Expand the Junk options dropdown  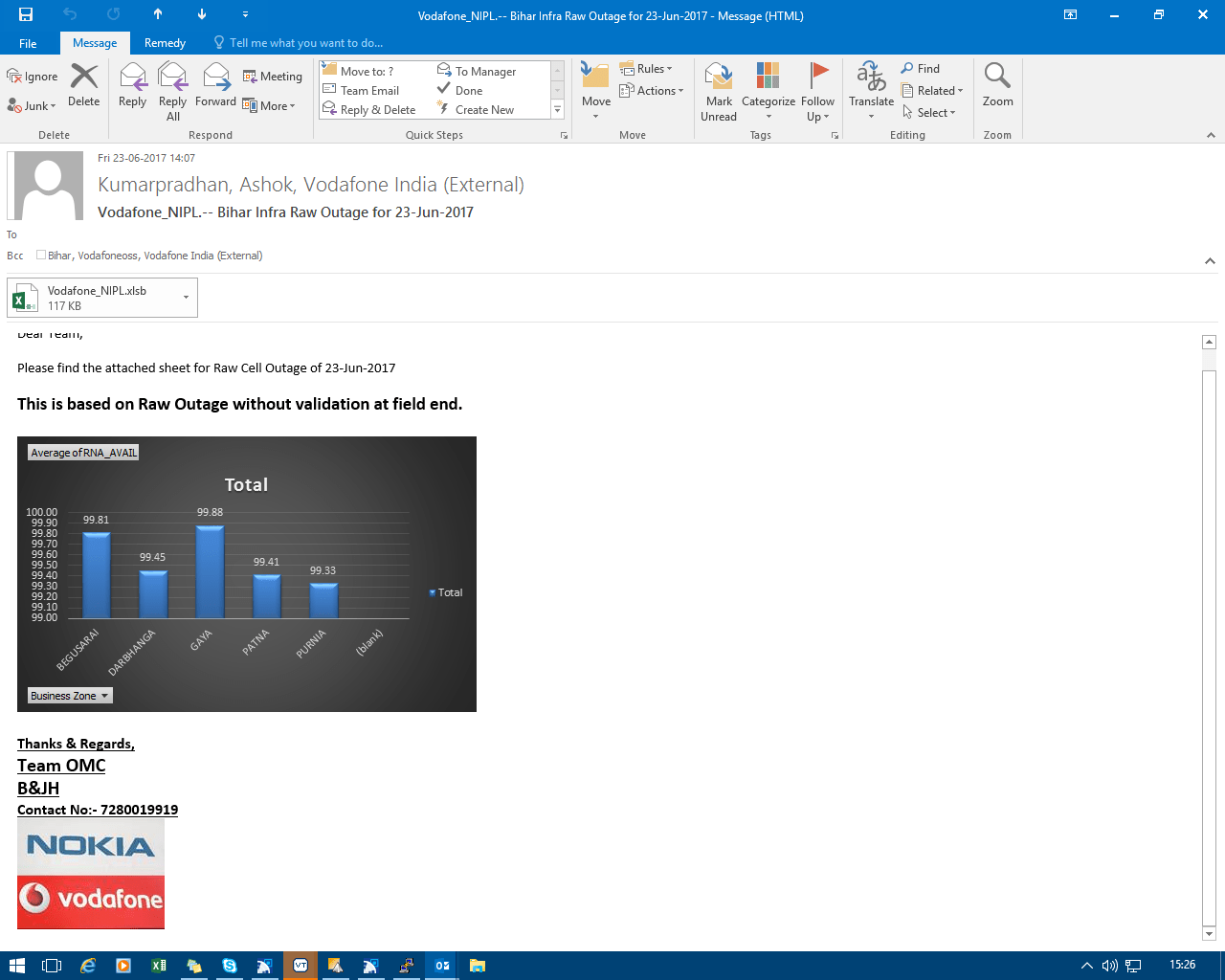click(53, 105)
